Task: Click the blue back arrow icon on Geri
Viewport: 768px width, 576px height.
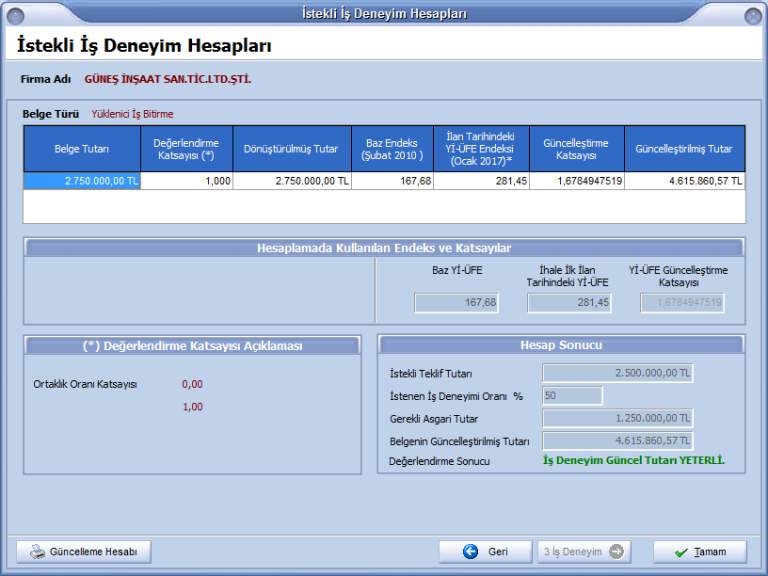Action: 470,552
